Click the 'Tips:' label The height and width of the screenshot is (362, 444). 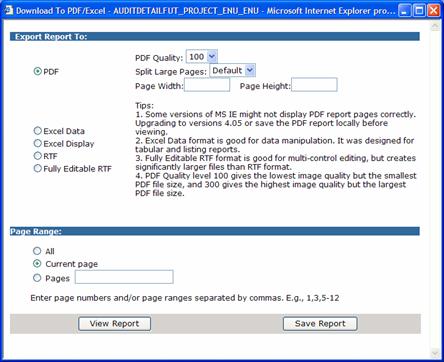click(x=144, y=106)
